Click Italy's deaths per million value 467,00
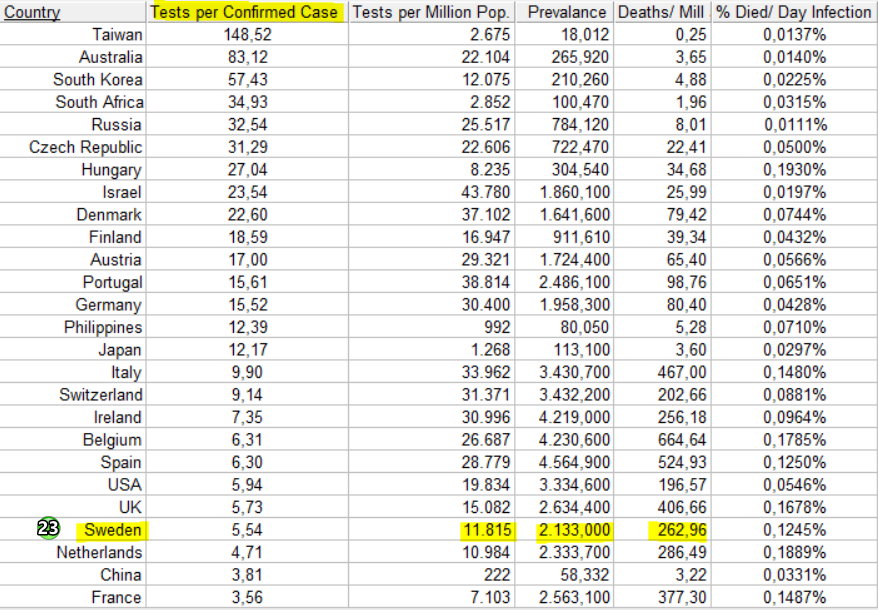 tap(683, 372)
